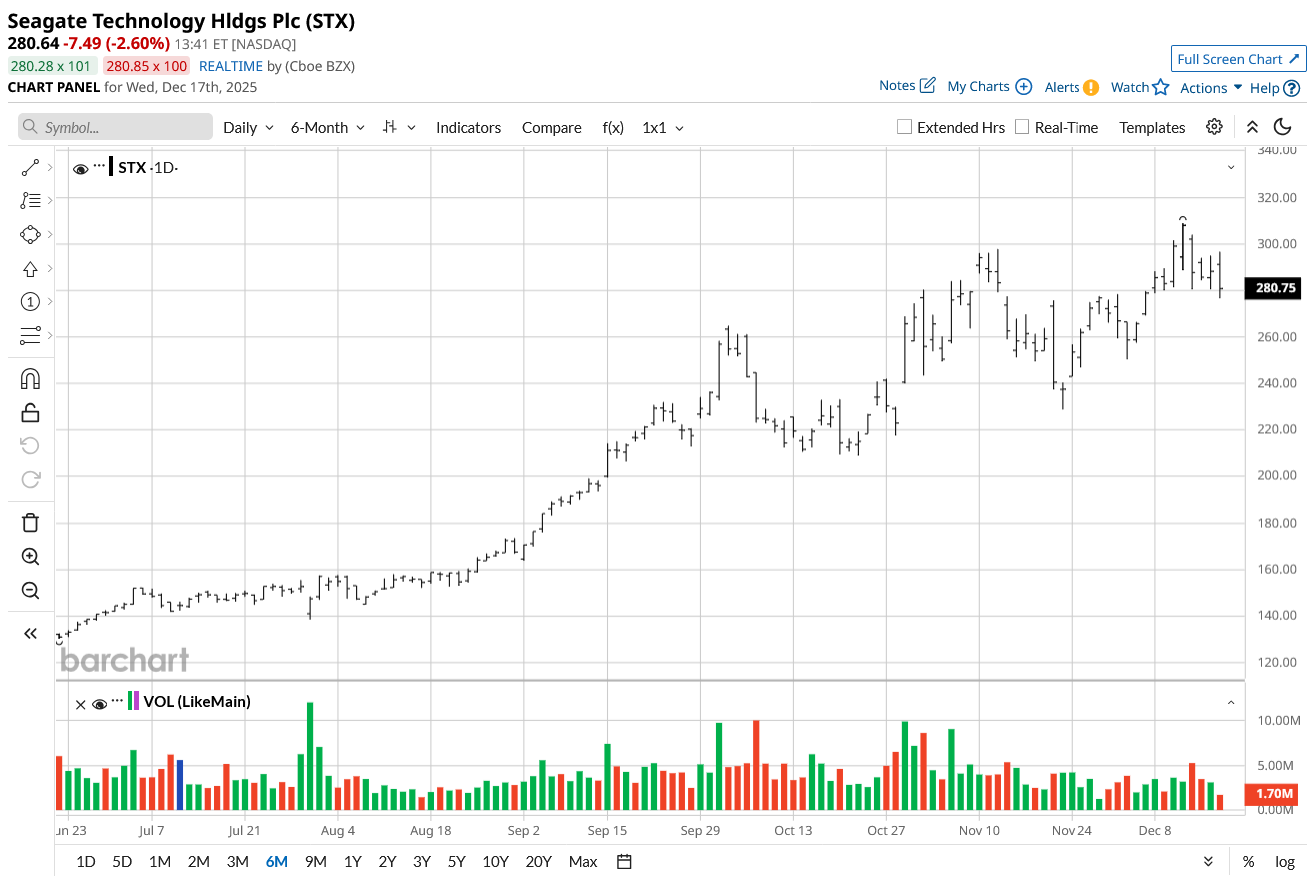
Task: Open the VOL indicator three-dot menu
Action: click(x=117, y=701)
